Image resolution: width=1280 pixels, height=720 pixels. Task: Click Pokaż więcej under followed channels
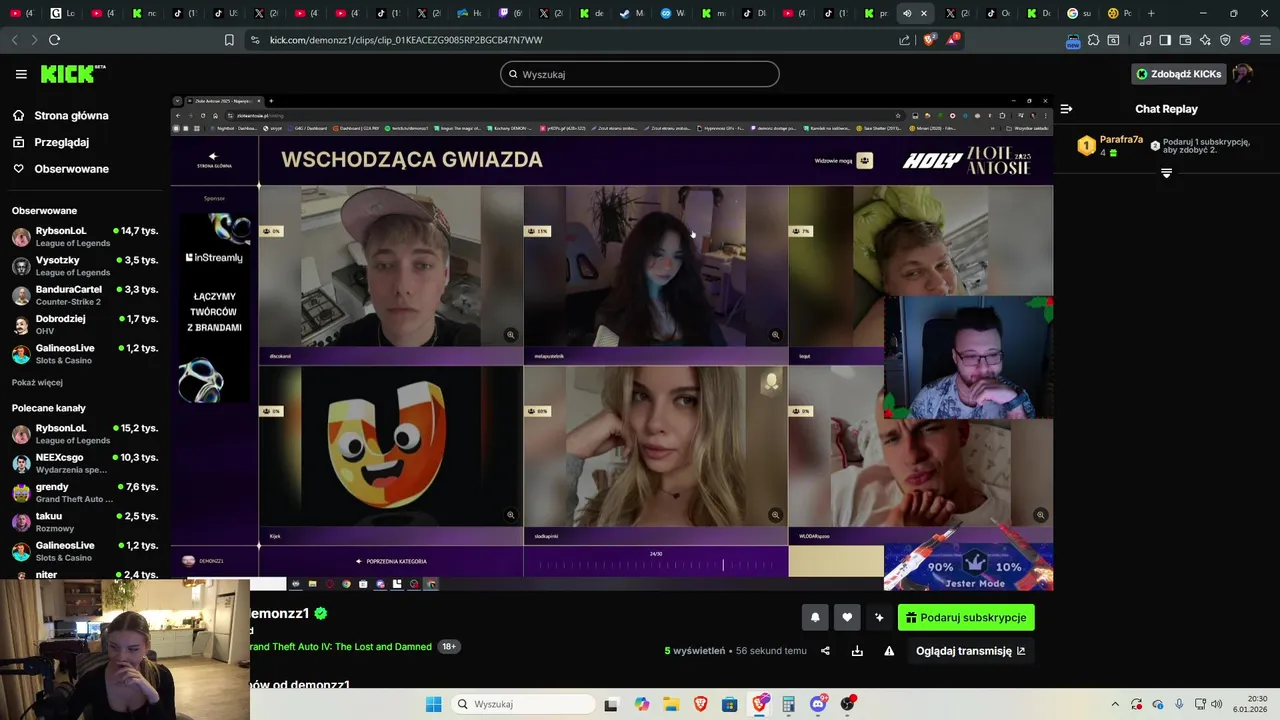(37, 382)
